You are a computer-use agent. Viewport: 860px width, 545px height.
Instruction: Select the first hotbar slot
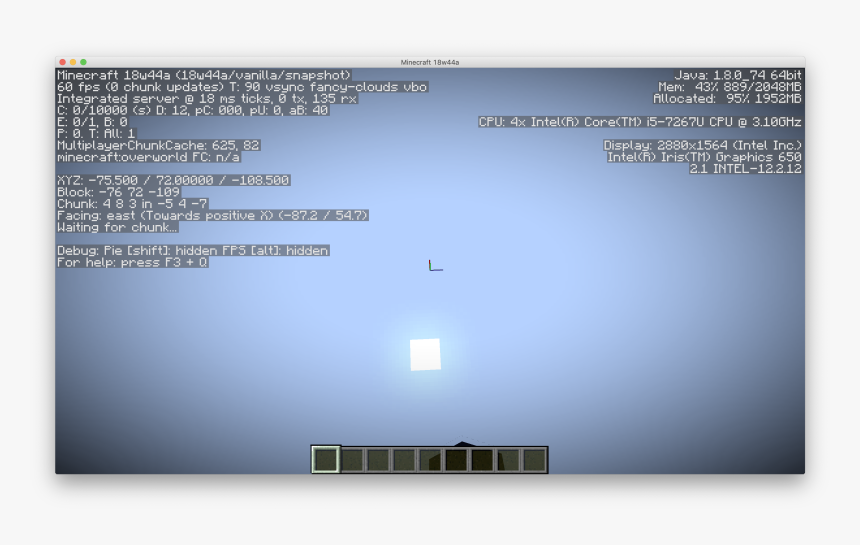pos(326,459)
